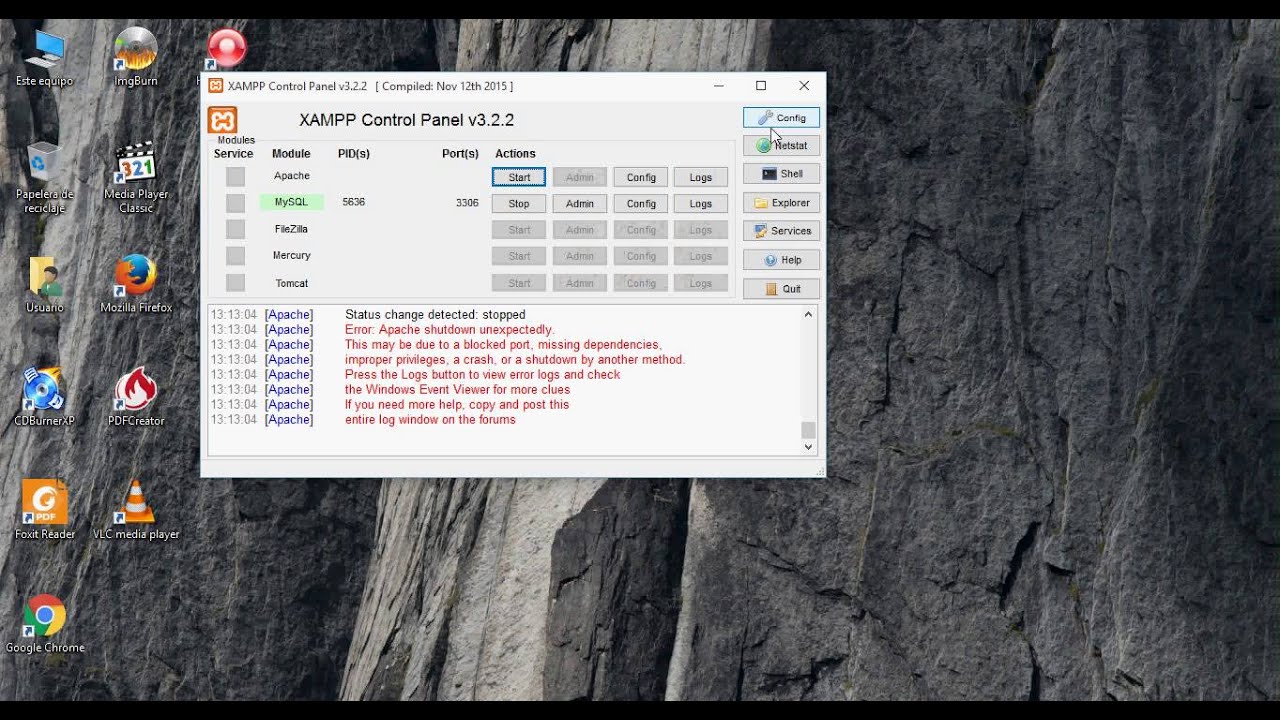Click the MySQL PID 5636
Screen dimensions: 1280x720
coord(353,202)
